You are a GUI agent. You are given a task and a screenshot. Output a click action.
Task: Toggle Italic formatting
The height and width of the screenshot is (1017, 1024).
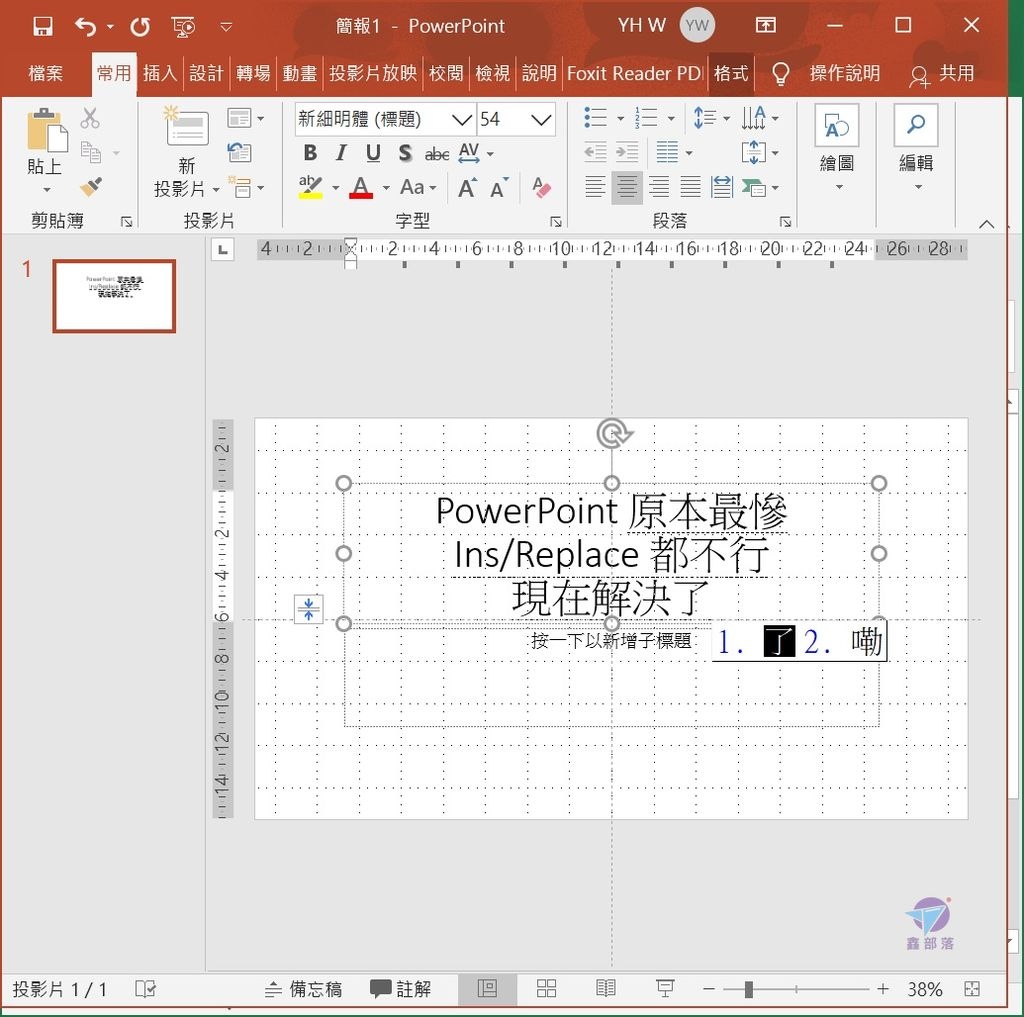[x=341, y=153]
